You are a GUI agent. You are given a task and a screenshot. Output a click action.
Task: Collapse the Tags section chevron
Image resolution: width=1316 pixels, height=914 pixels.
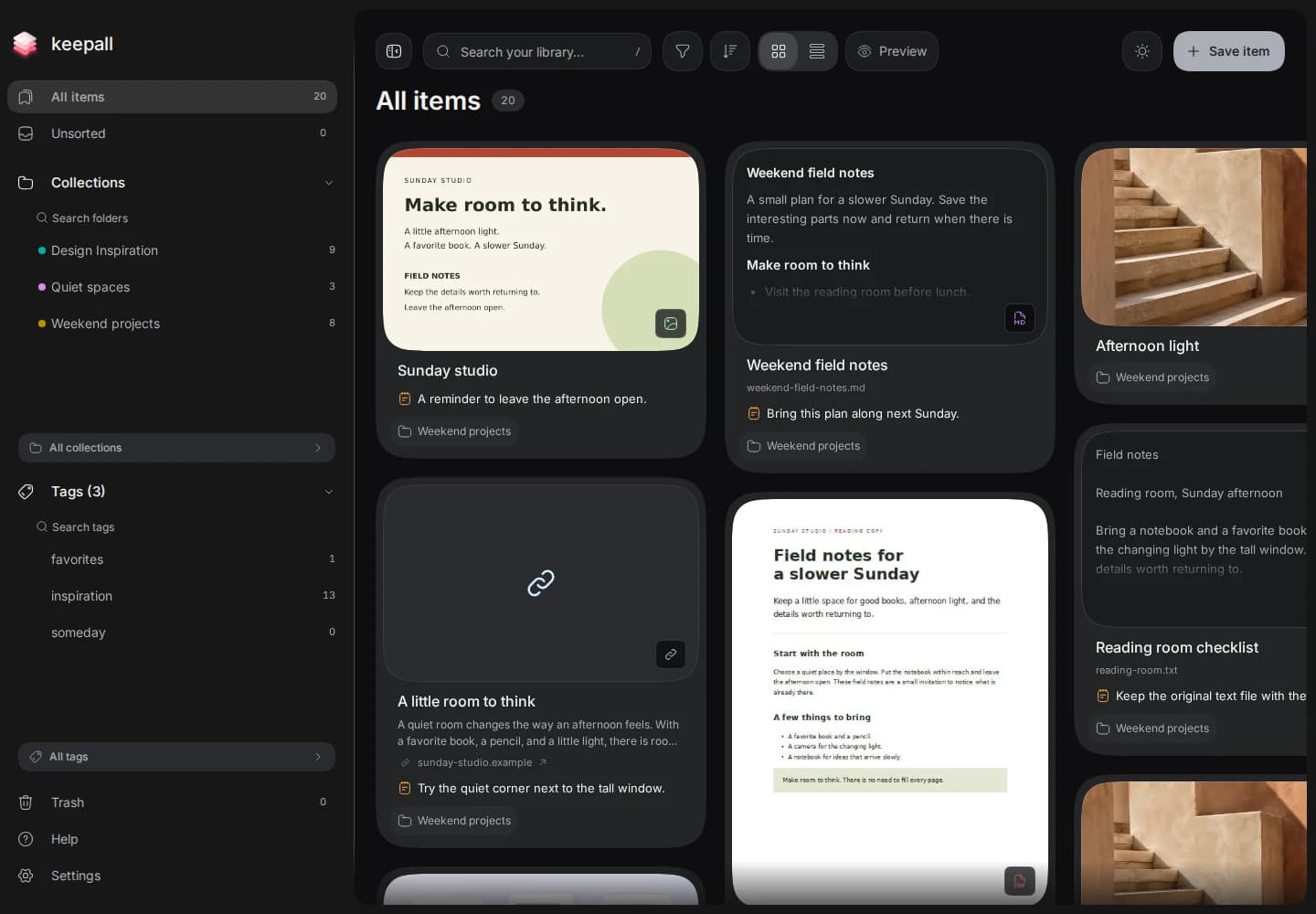coord(329,492)
